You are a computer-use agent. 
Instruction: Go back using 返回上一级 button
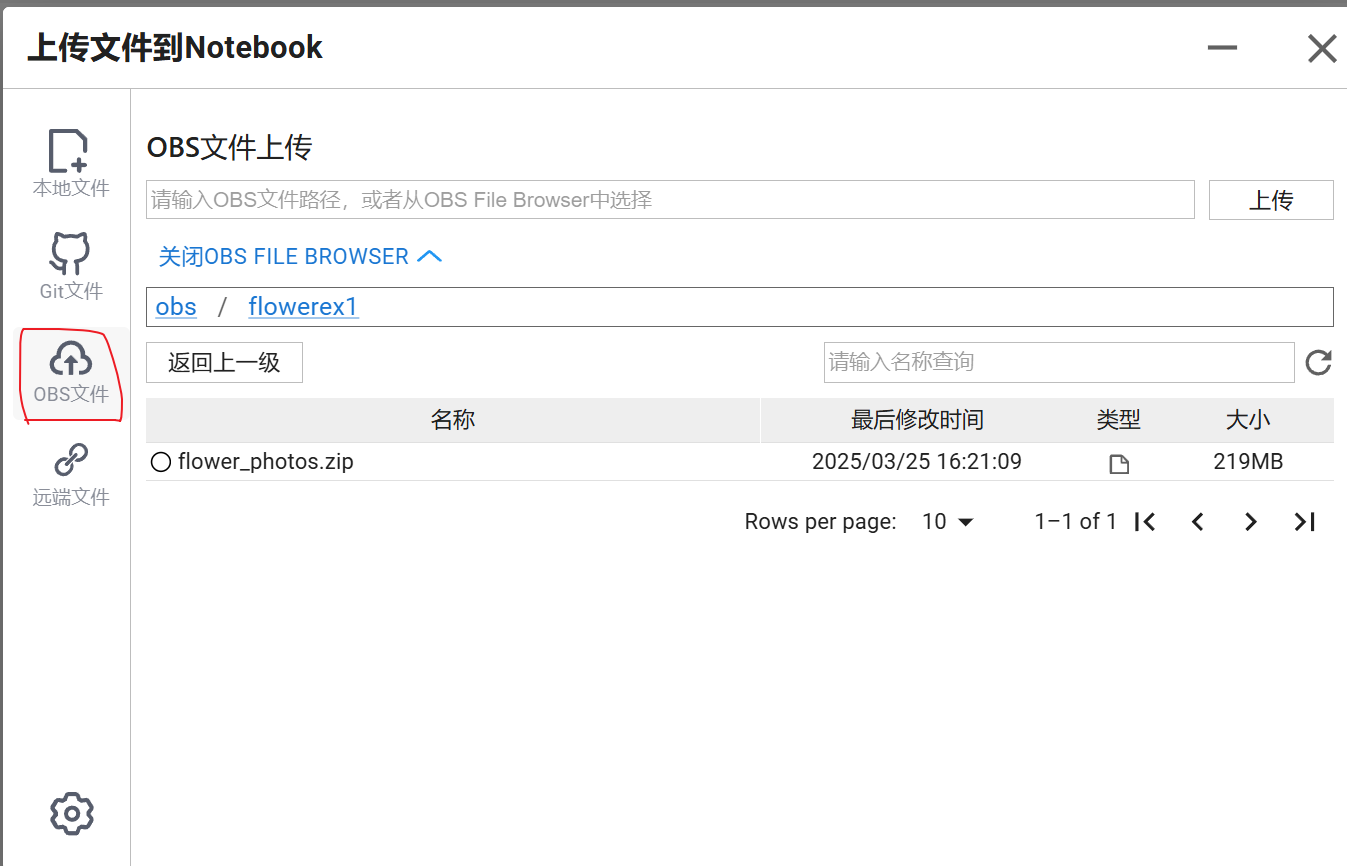tap(224, 362)
